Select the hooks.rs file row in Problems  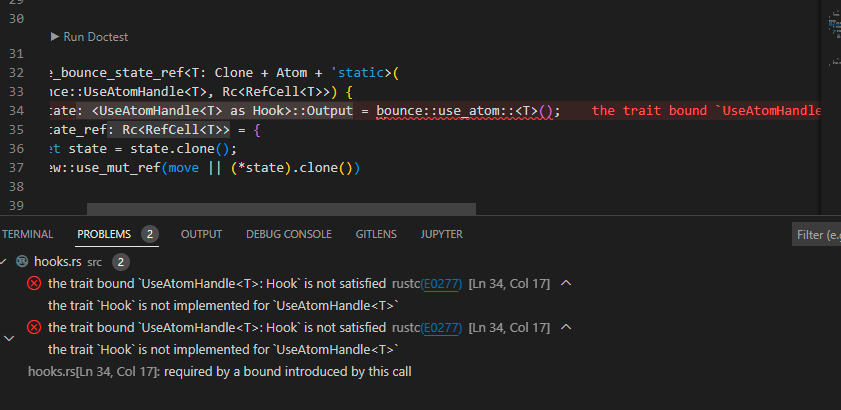point(420,262)
